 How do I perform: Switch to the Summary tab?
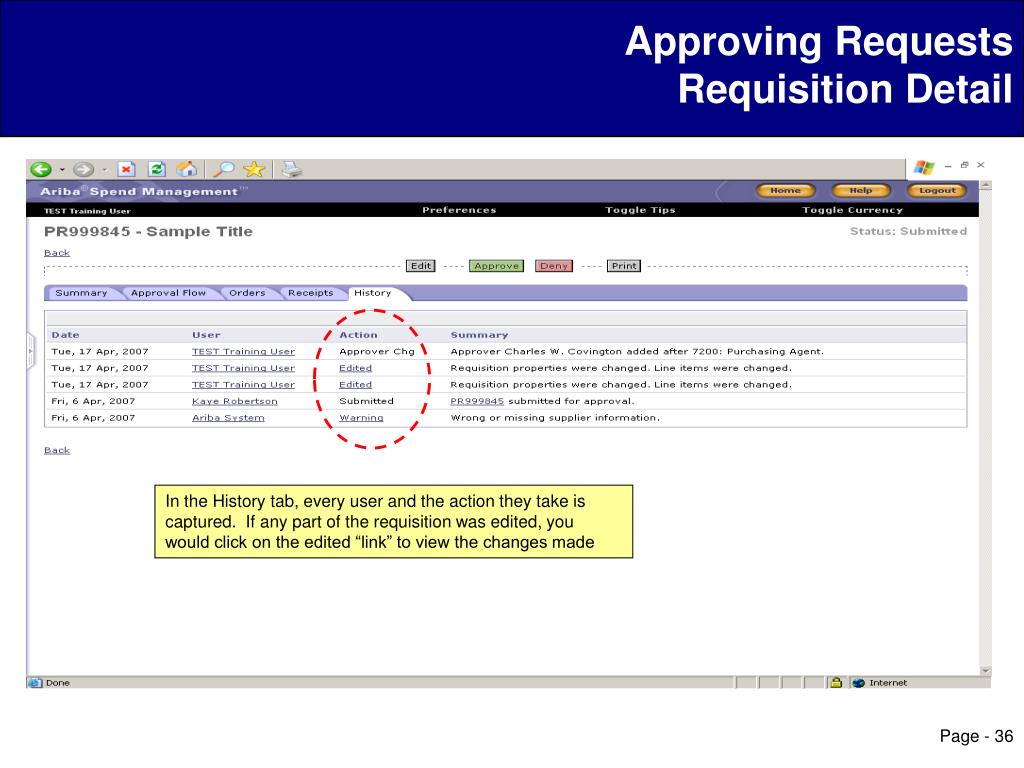click(x=81, y=293)
